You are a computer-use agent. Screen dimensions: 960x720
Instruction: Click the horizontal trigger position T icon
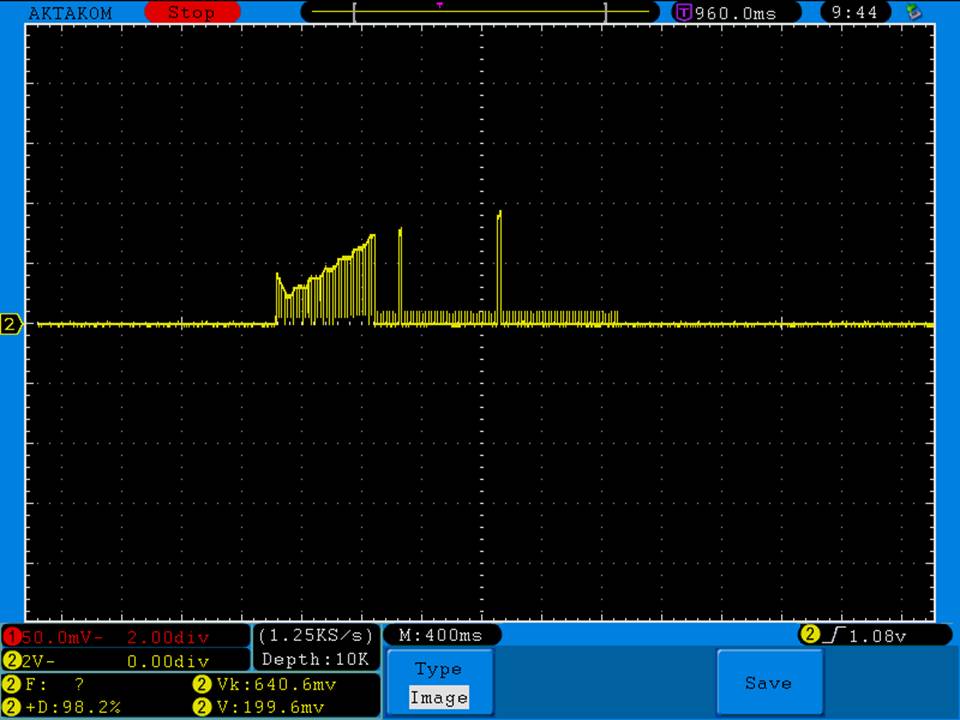tap(684, 13)
